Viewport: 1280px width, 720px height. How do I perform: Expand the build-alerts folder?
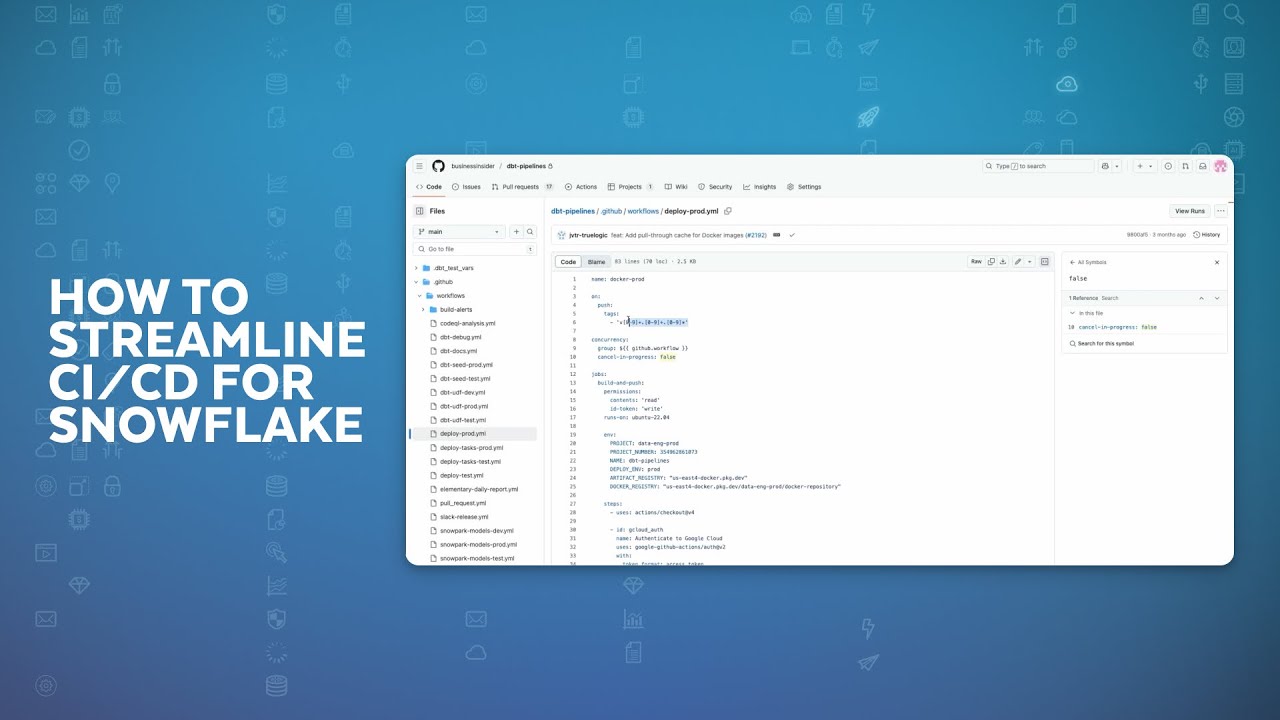pos(423,310)
